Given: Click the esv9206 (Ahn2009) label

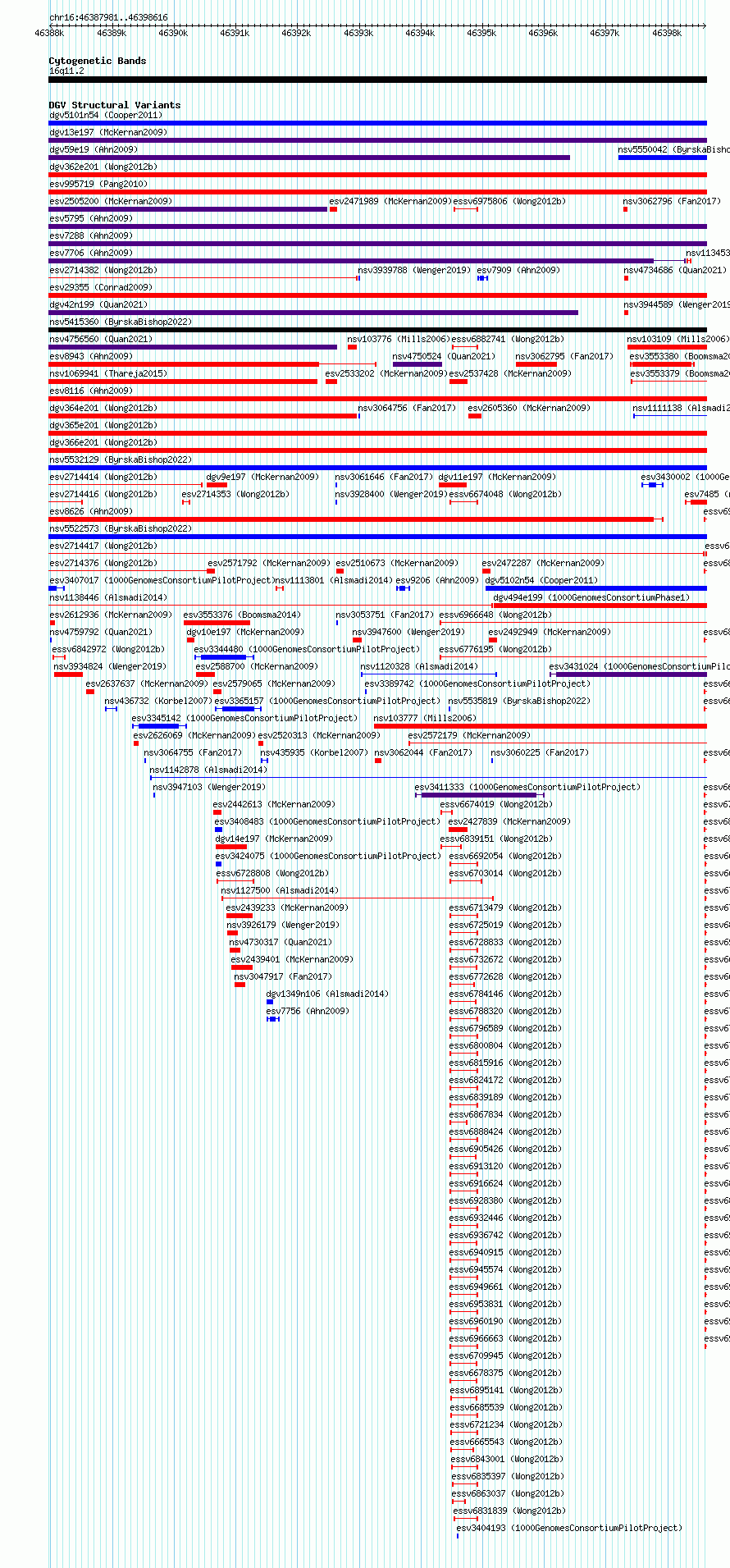Looking at the screenshot, I should [438, 580].
